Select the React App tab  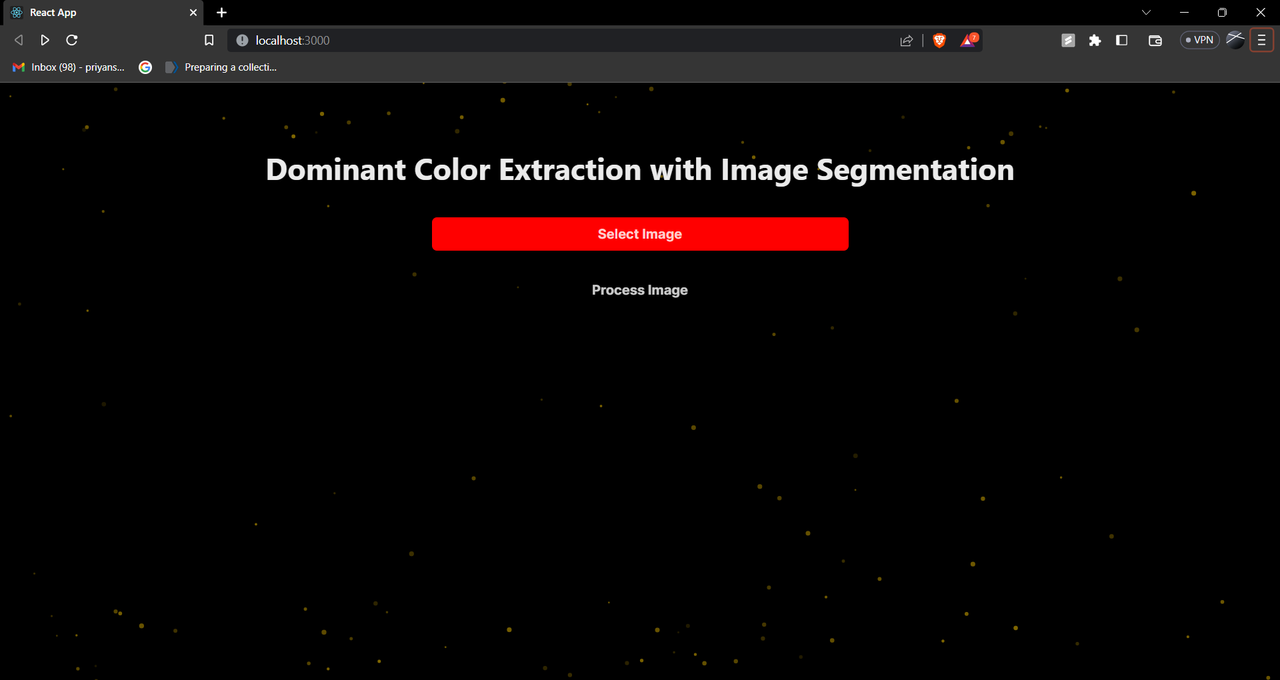[x=104, y=13]
